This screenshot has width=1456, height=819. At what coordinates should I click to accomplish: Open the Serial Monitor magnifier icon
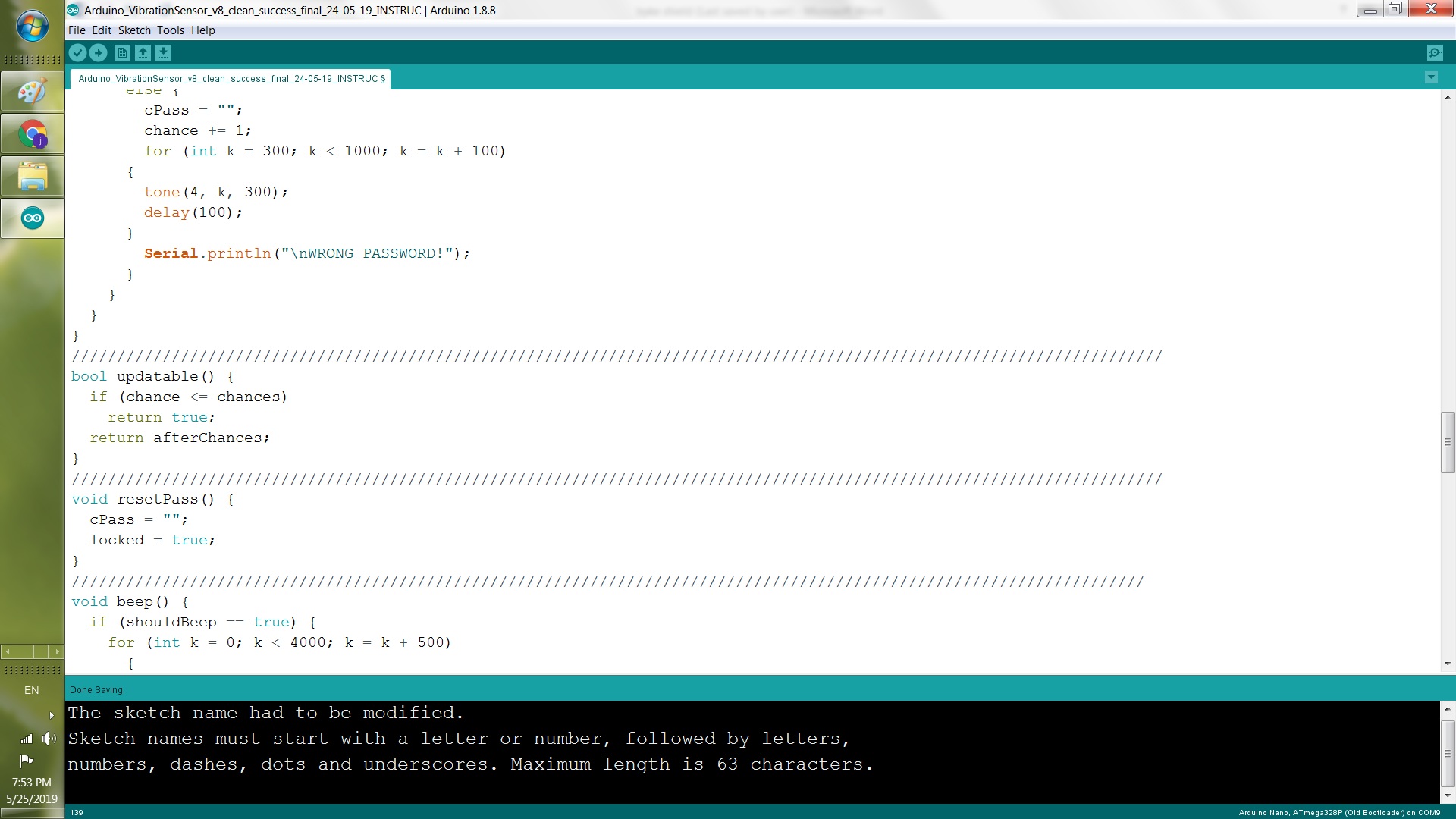(x=1434, y=52)
